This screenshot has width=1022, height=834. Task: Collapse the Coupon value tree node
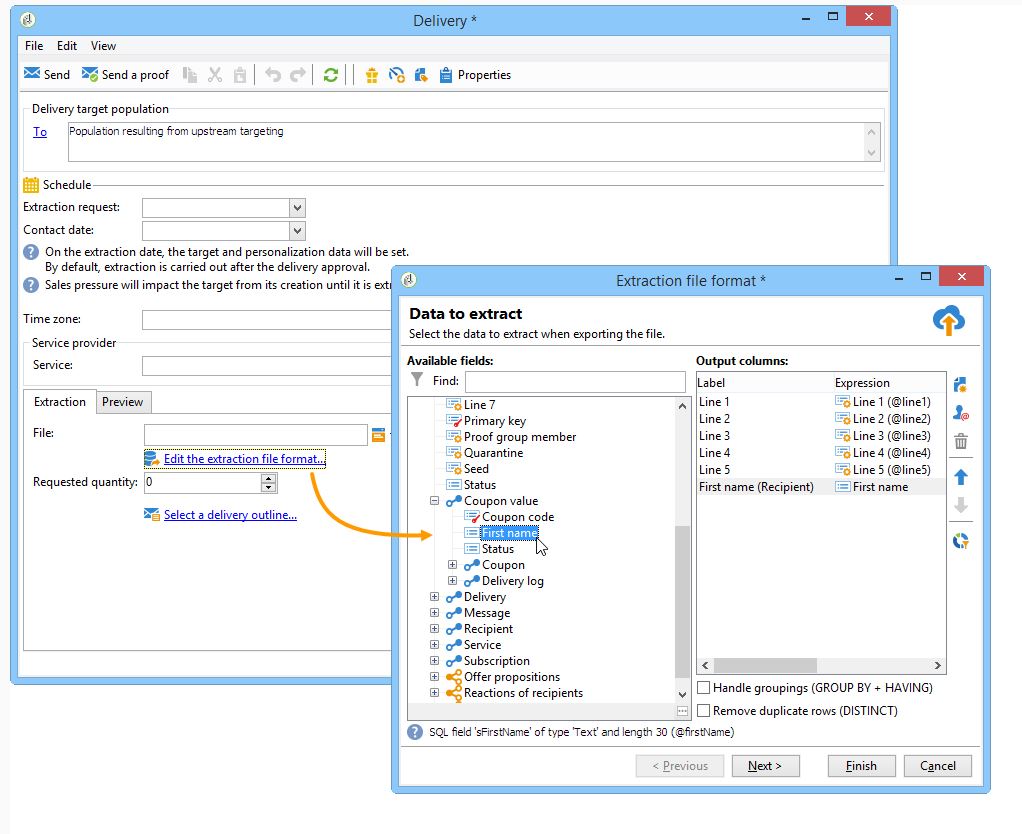pos(435,501)
